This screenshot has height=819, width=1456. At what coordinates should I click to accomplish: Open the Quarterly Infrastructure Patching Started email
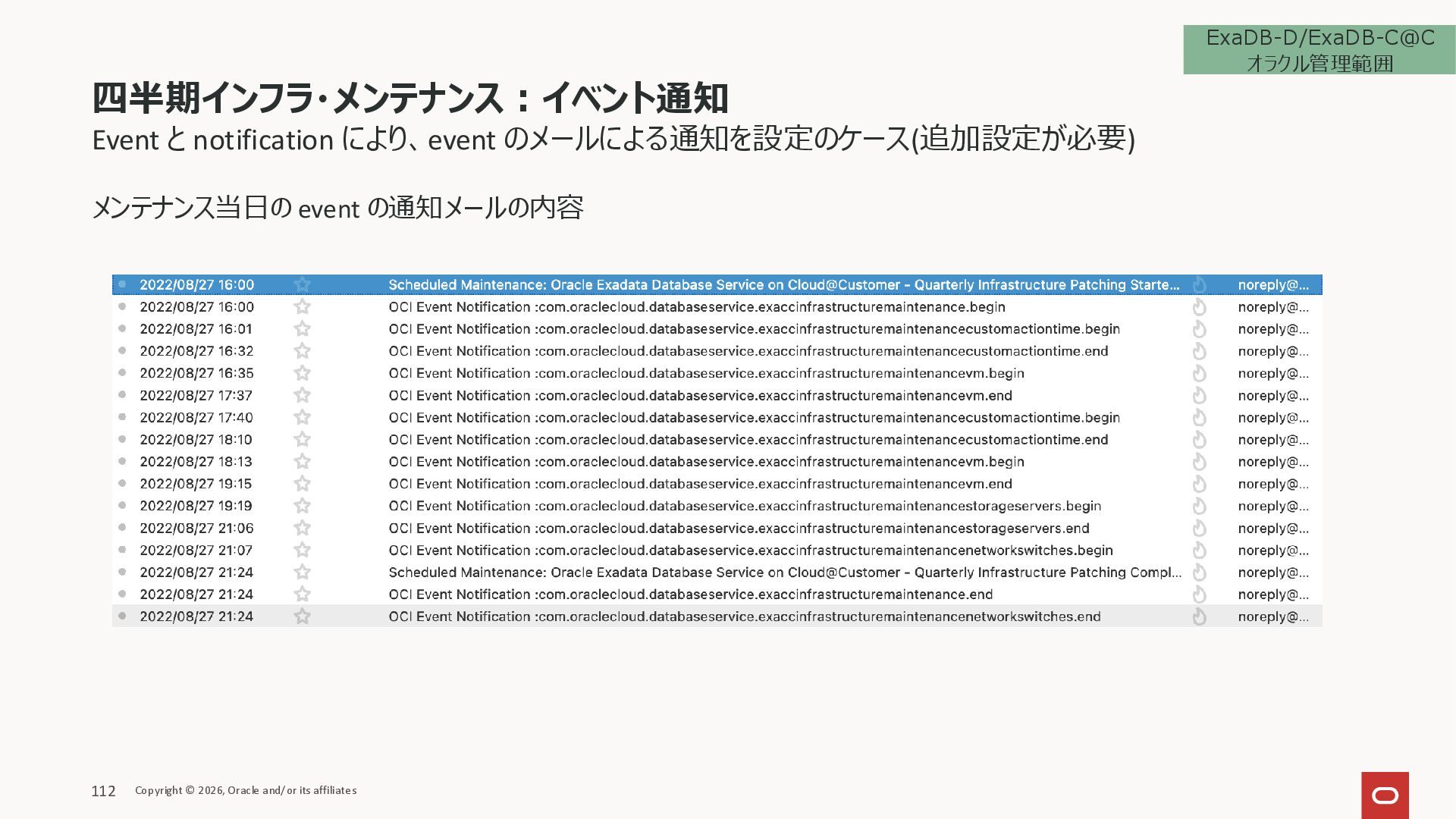pos(783,285)
